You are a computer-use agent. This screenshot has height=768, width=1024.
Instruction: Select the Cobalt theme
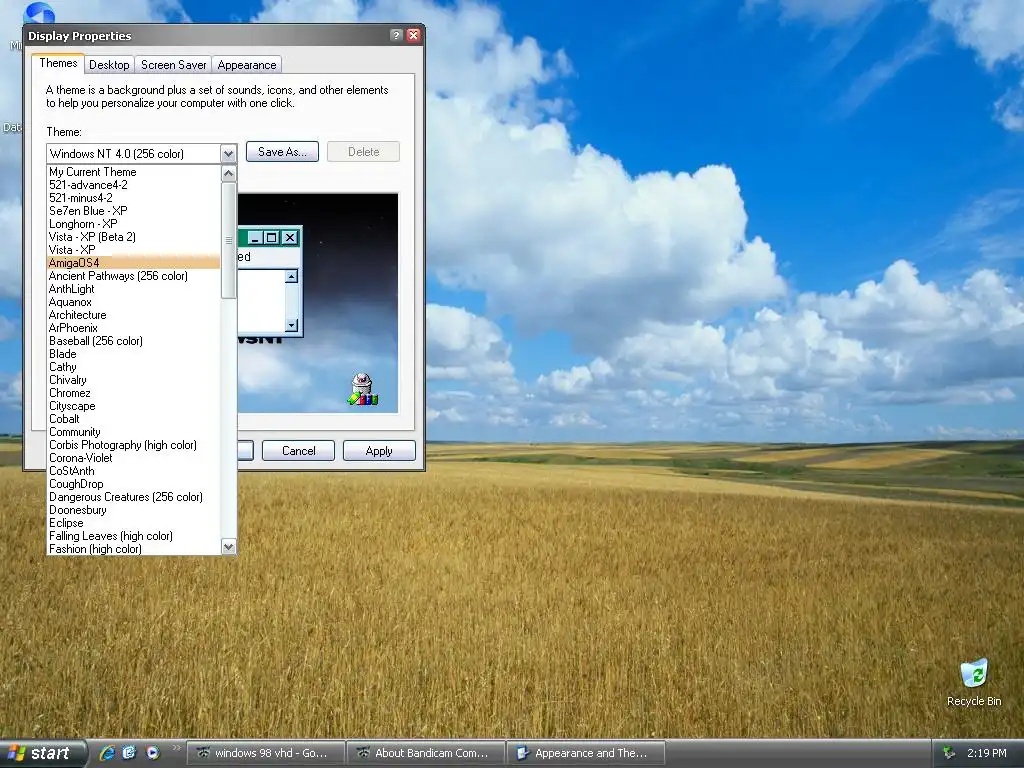point(133,419)
